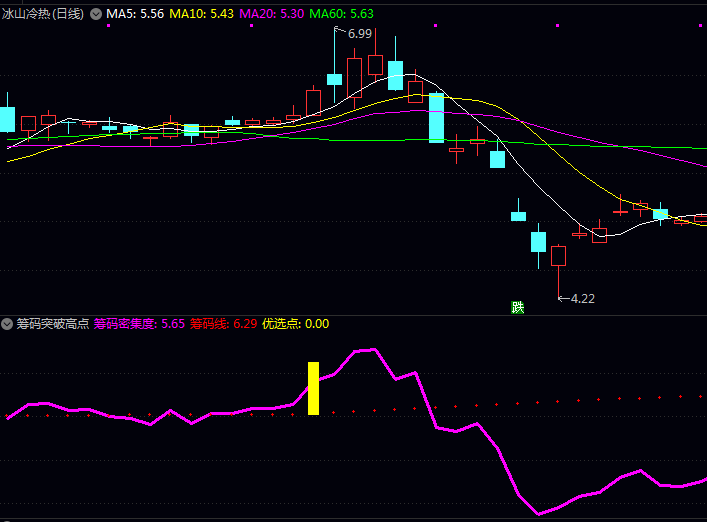This screenshot has width=707, height=522.
Task: Select the MA5: 5.56 label
Action: [x=135, y=14]
